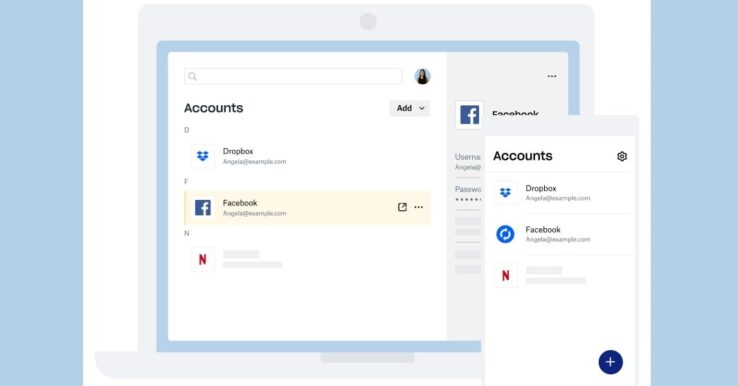This screenshot has width=738, height=386.
Task: Click the section letter F above Facebook
Action: [x=186, y=182]
